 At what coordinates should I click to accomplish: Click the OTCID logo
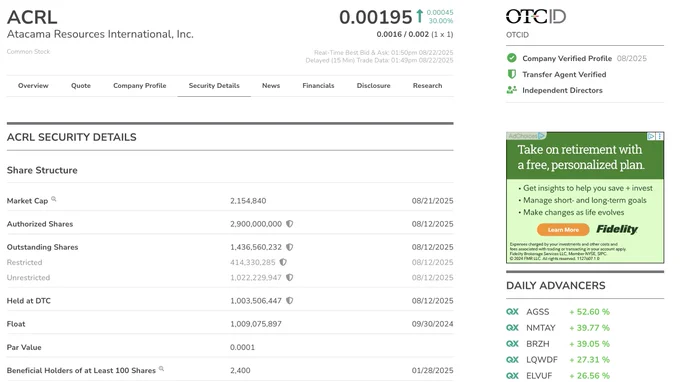pyautogui.click(x=536, y=17)
